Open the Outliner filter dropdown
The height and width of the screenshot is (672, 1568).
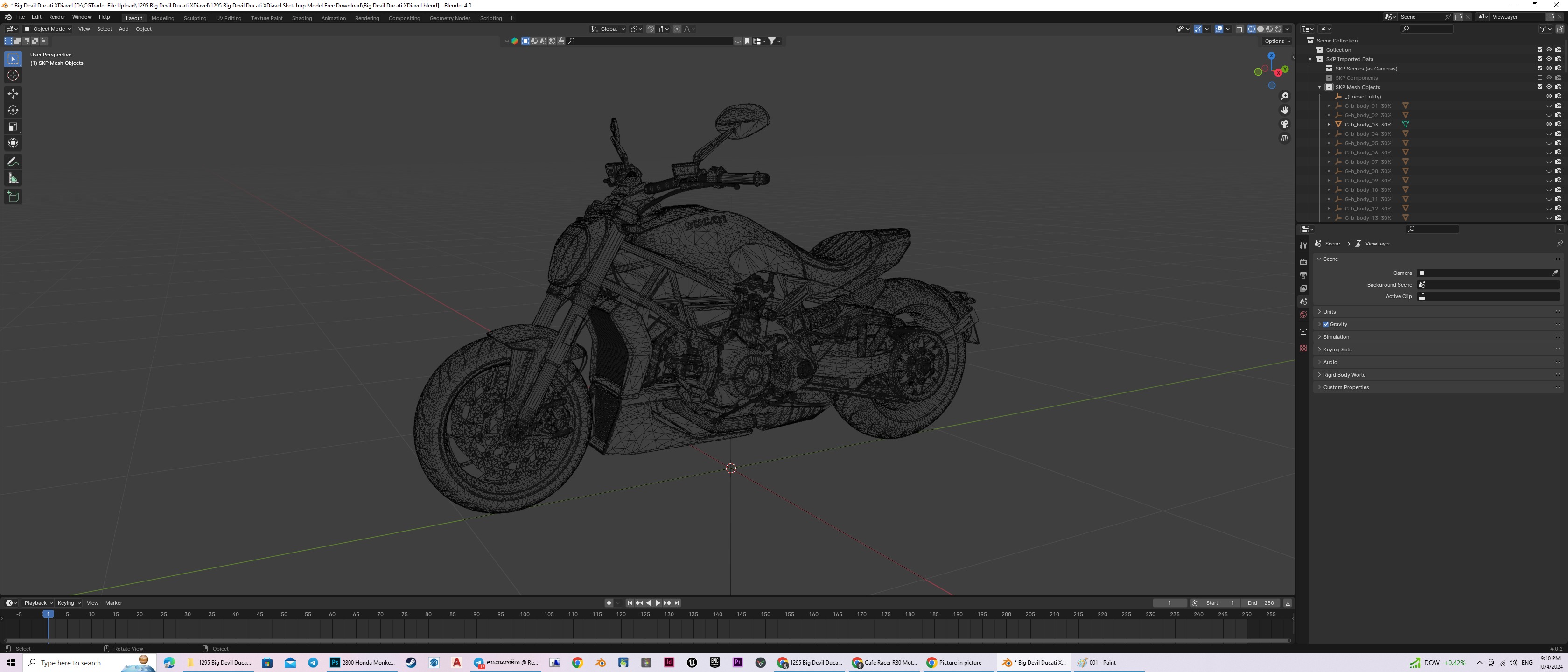(1546, 28)
